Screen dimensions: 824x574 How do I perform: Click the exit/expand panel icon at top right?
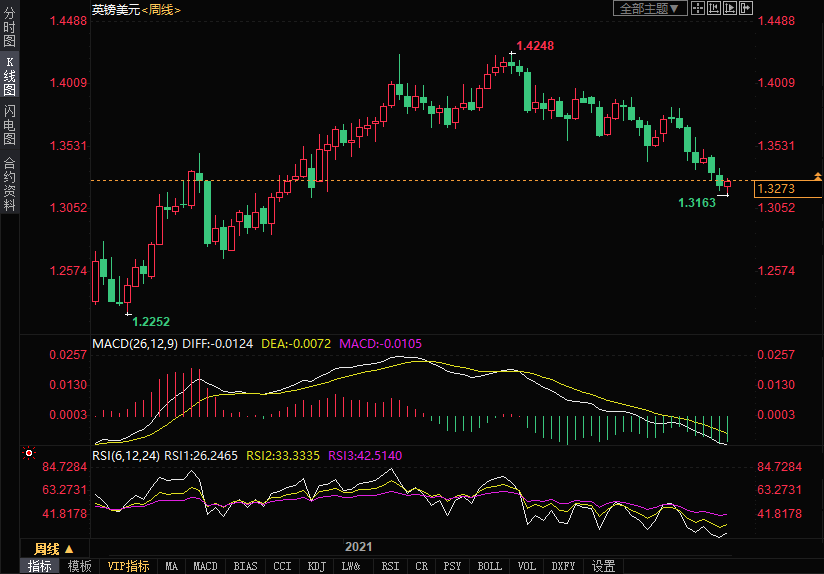[745, 8]
